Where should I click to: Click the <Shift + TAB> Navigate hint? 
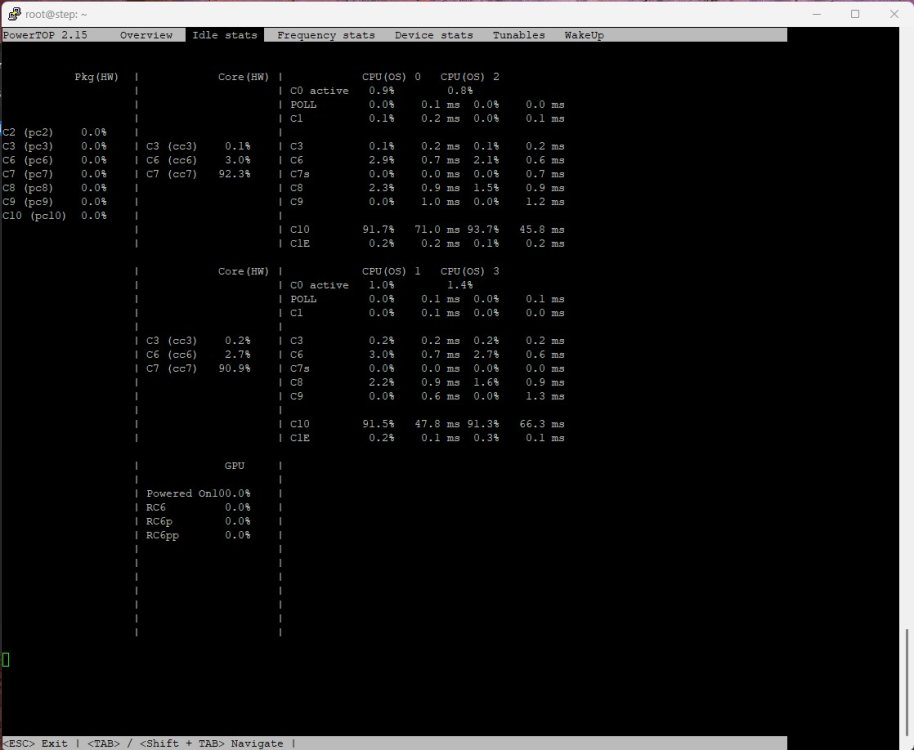click(212, 744)
